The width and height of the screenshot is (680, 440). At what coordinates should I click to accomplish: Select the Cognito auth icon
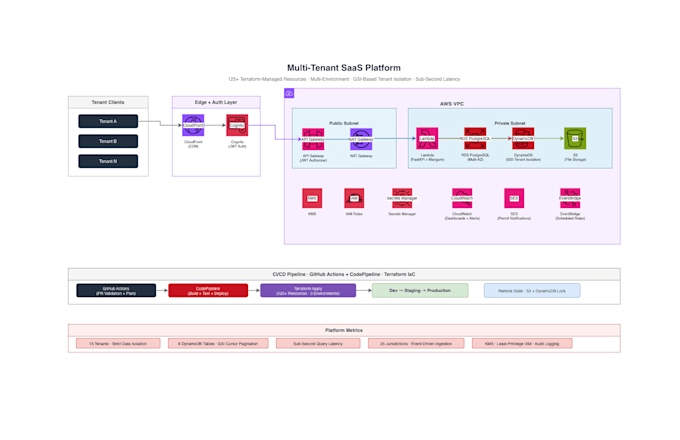point(237,125)
